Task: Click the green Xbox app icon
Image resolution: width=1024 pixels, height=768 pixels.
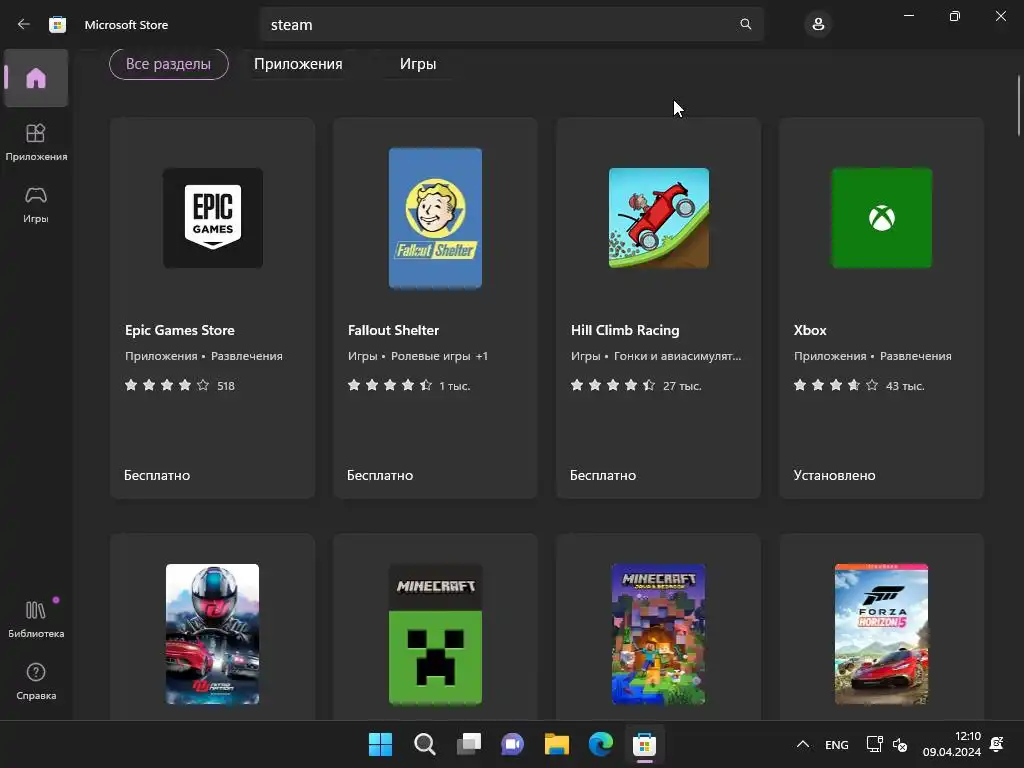Action: coord(882,218)
